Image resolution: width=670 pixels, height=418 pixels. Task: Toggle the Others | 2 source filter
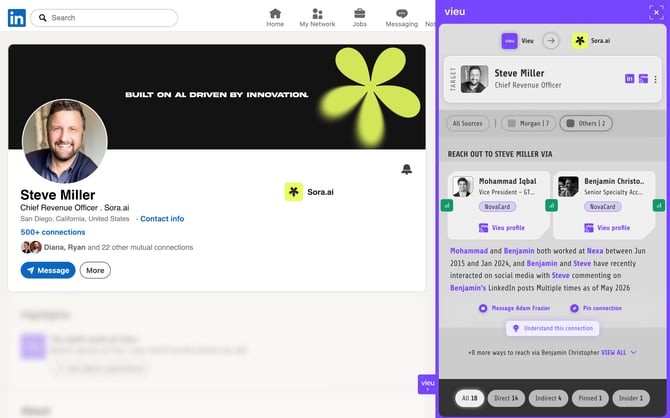click(586, 124)
